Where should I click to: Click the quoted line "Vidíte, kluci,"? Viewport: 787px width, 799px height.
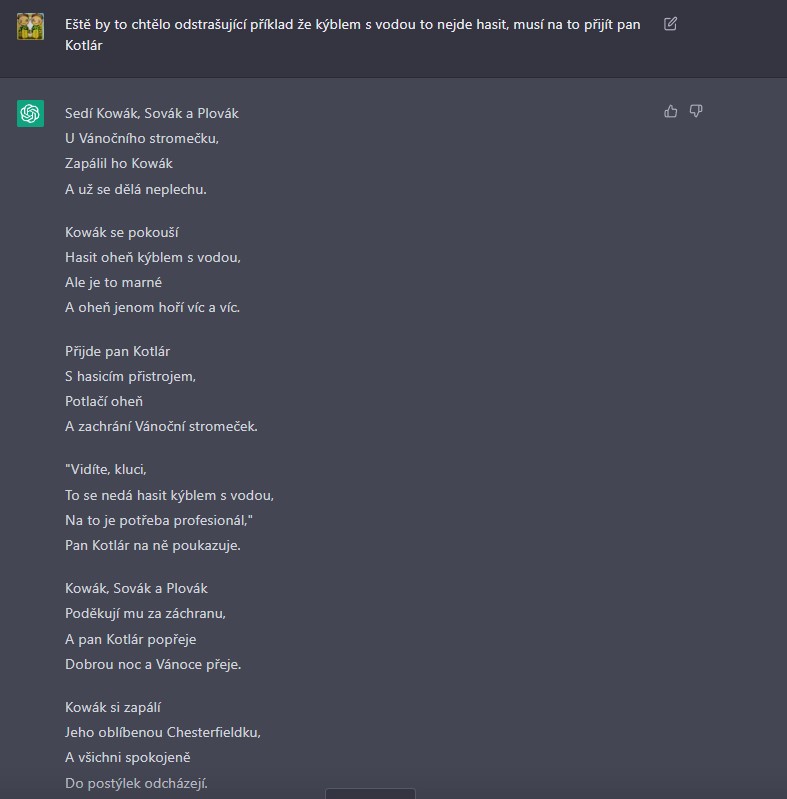(x=106, y=469)
